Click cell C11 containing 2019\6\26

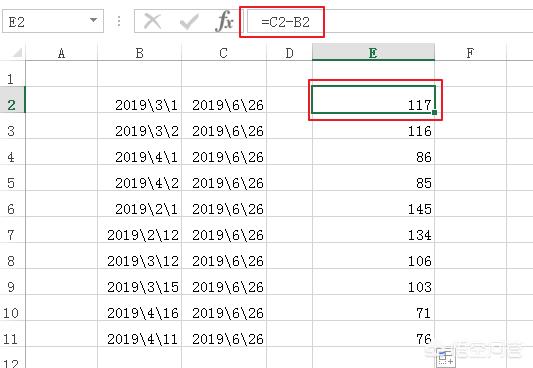click(x=224, y=334)
